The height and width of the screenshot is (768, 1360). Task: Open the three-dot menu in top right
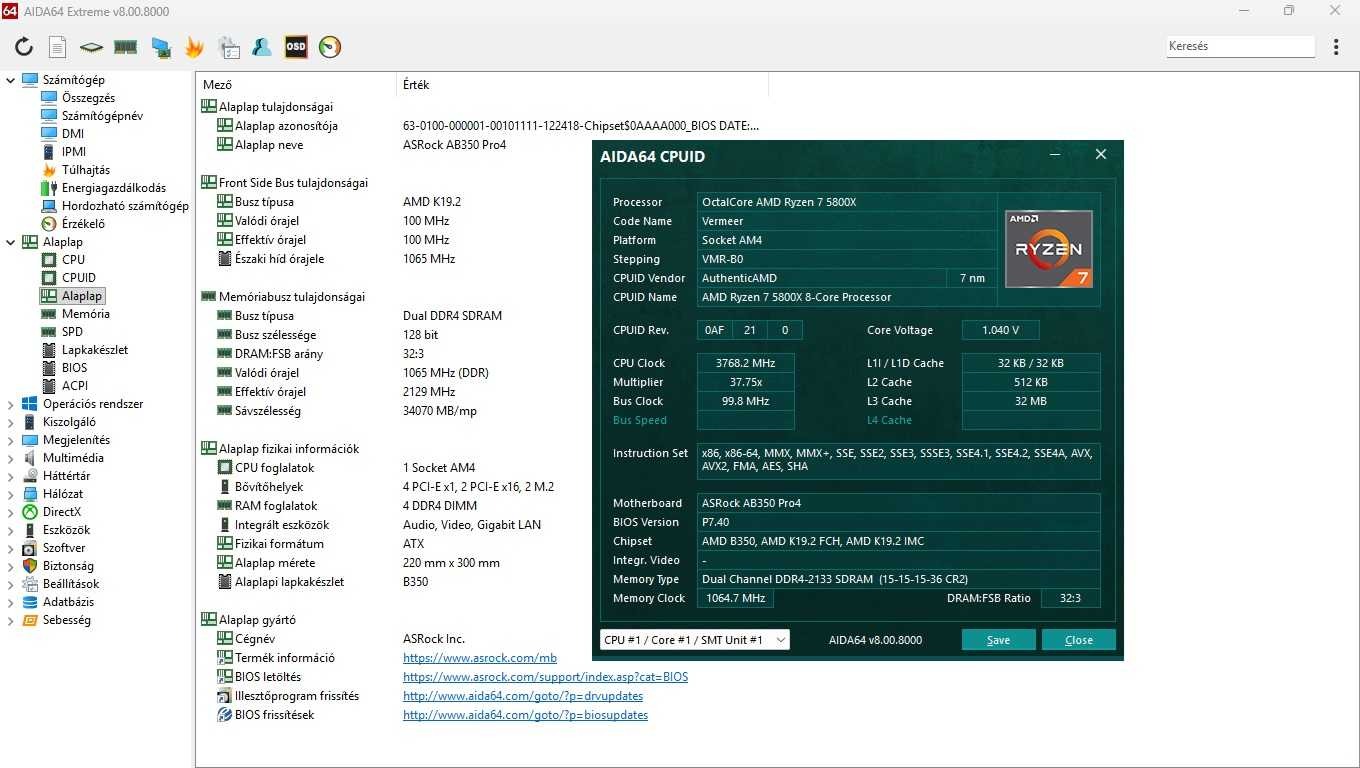[1336, 47]
